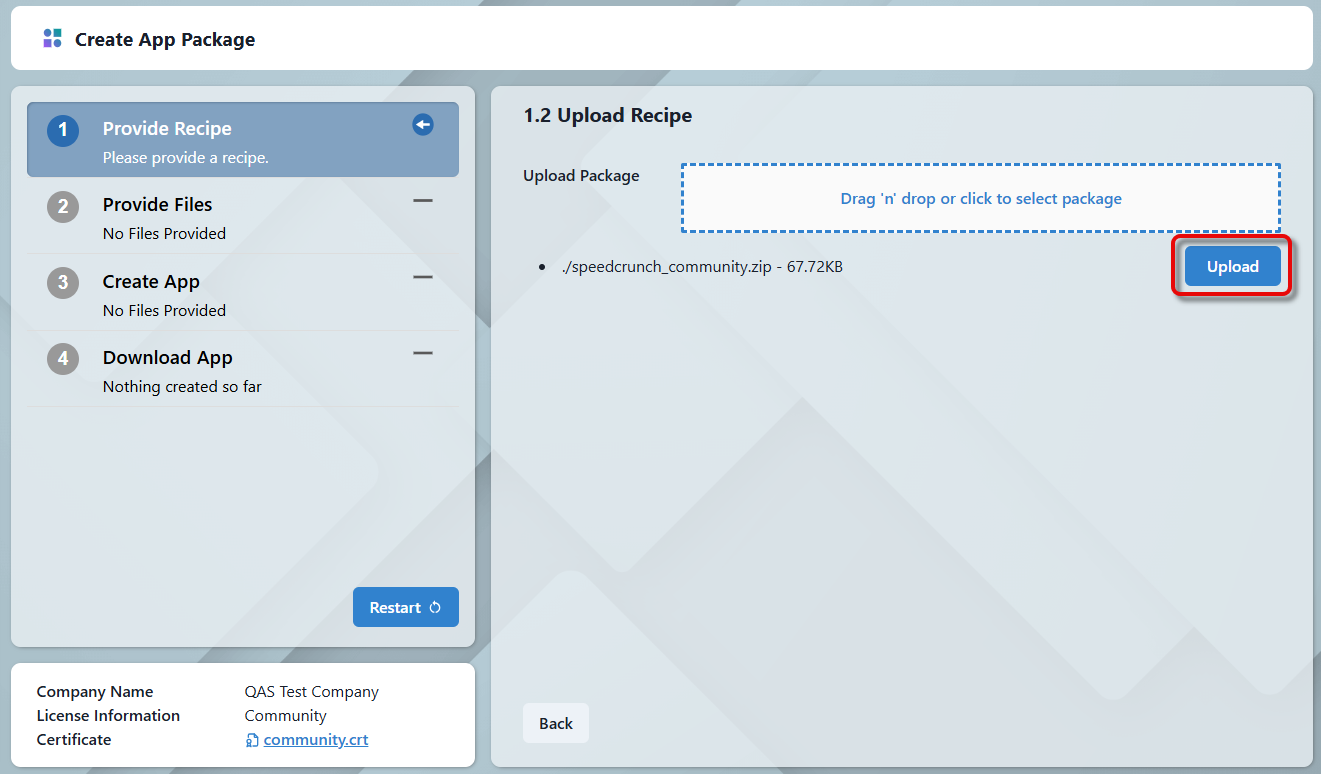Click the step 1 number circle
The width and height of the screenshot is (1321, 774).
click(63, 131)
